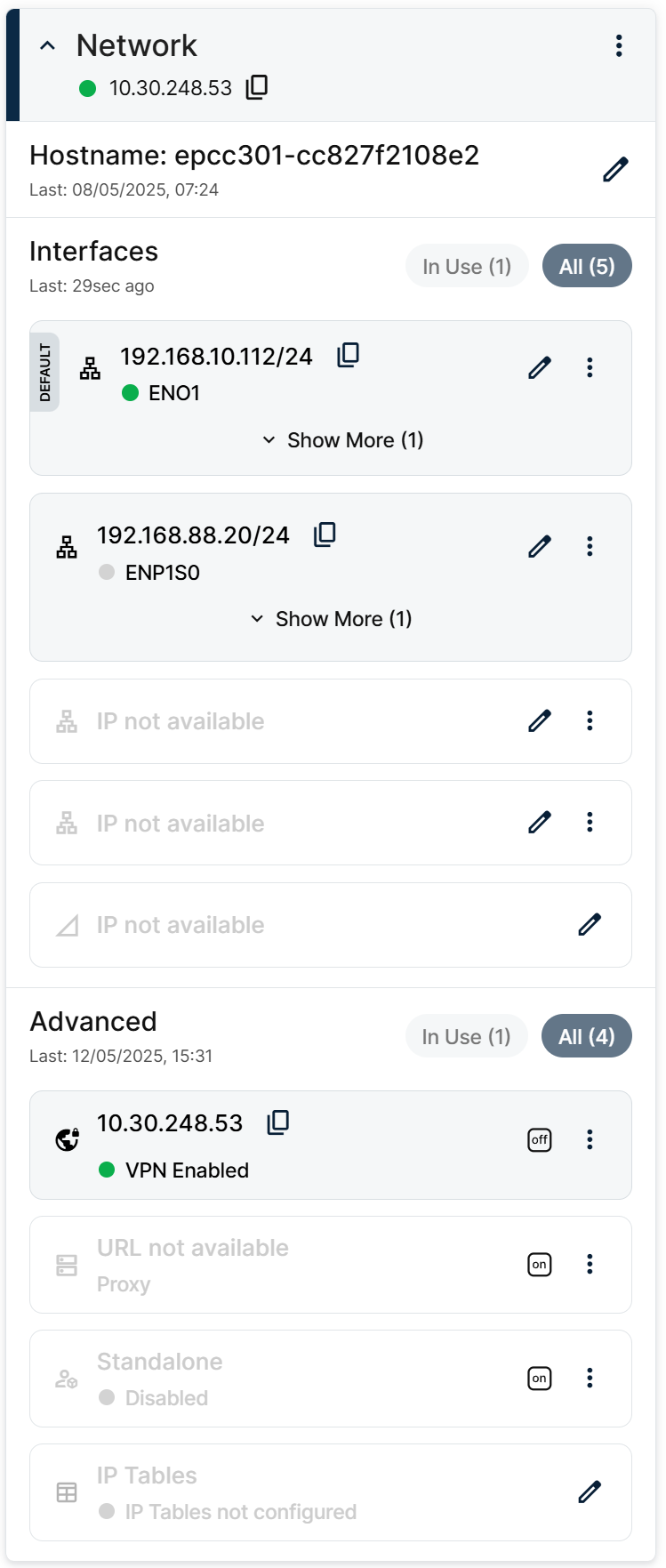Select the All (4) tab in Advanced
This screenshot has width=666, height=1568.
tap(587, 1037)
